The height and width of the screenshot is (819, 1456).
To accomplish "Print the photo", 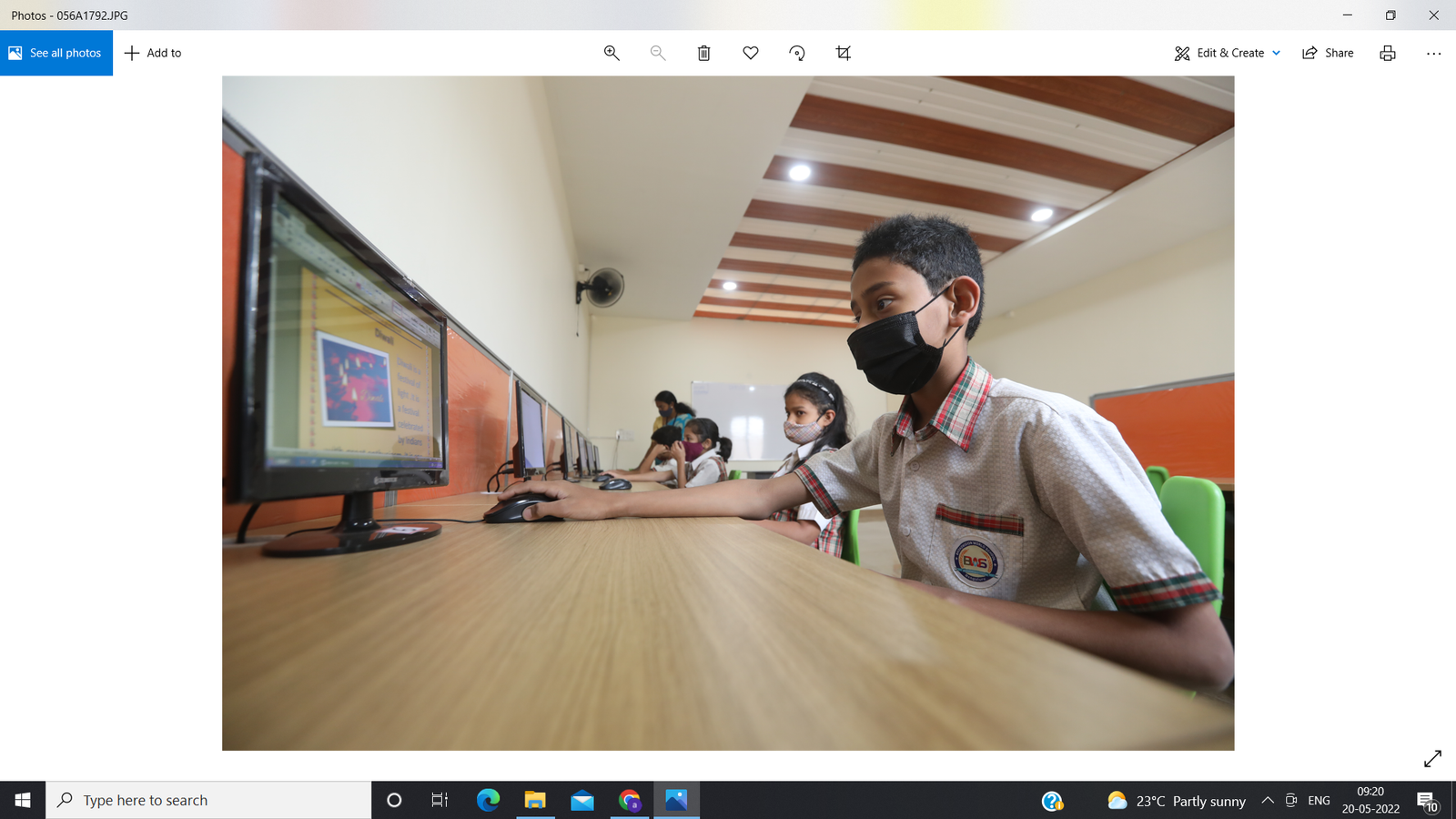I will (1388, 53).
